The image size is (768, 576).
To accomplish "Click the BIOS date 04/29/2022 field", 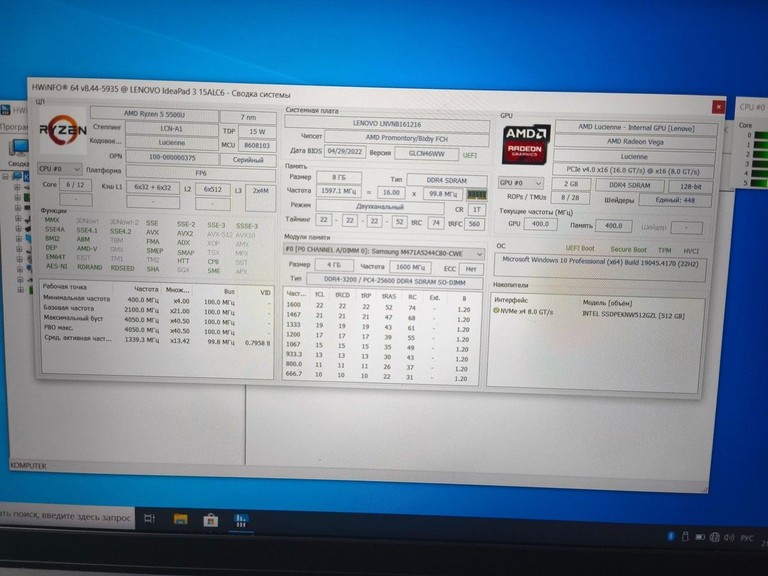I will click(x=345, y=151).
